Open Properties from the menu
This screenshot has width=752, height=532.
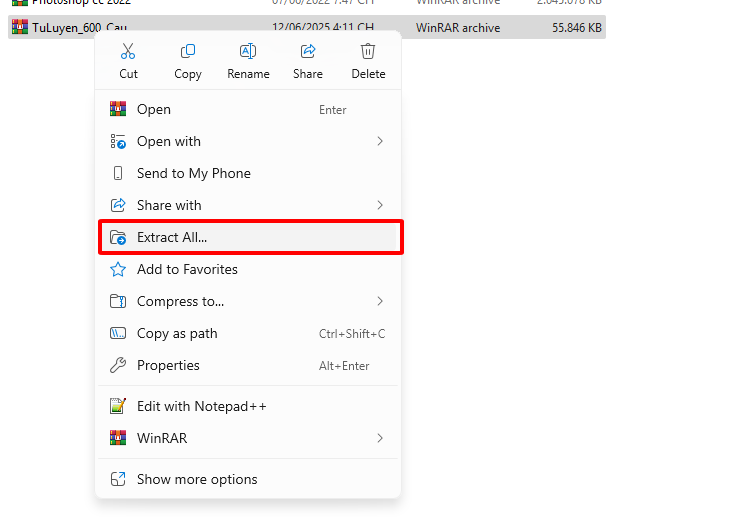click(x=248, y=365)
